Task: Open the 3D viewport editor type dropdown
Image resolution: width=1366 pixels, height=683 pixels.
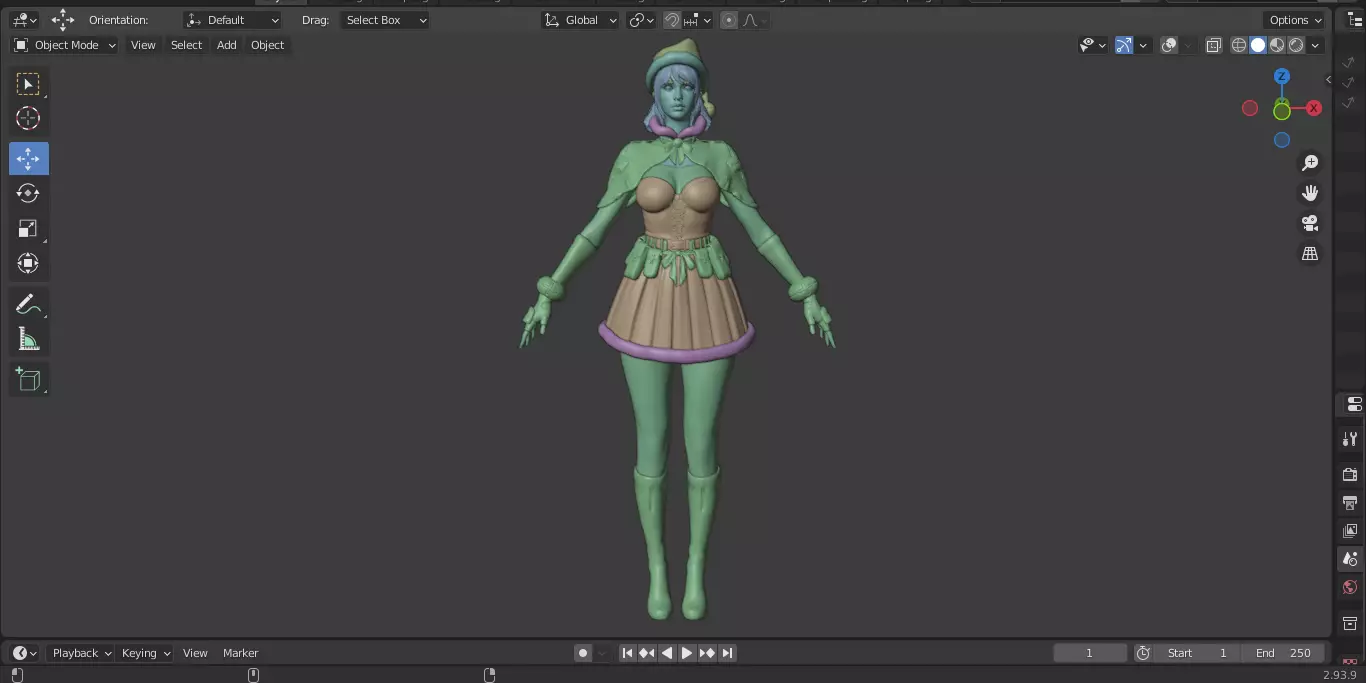Action: (25, 20)
